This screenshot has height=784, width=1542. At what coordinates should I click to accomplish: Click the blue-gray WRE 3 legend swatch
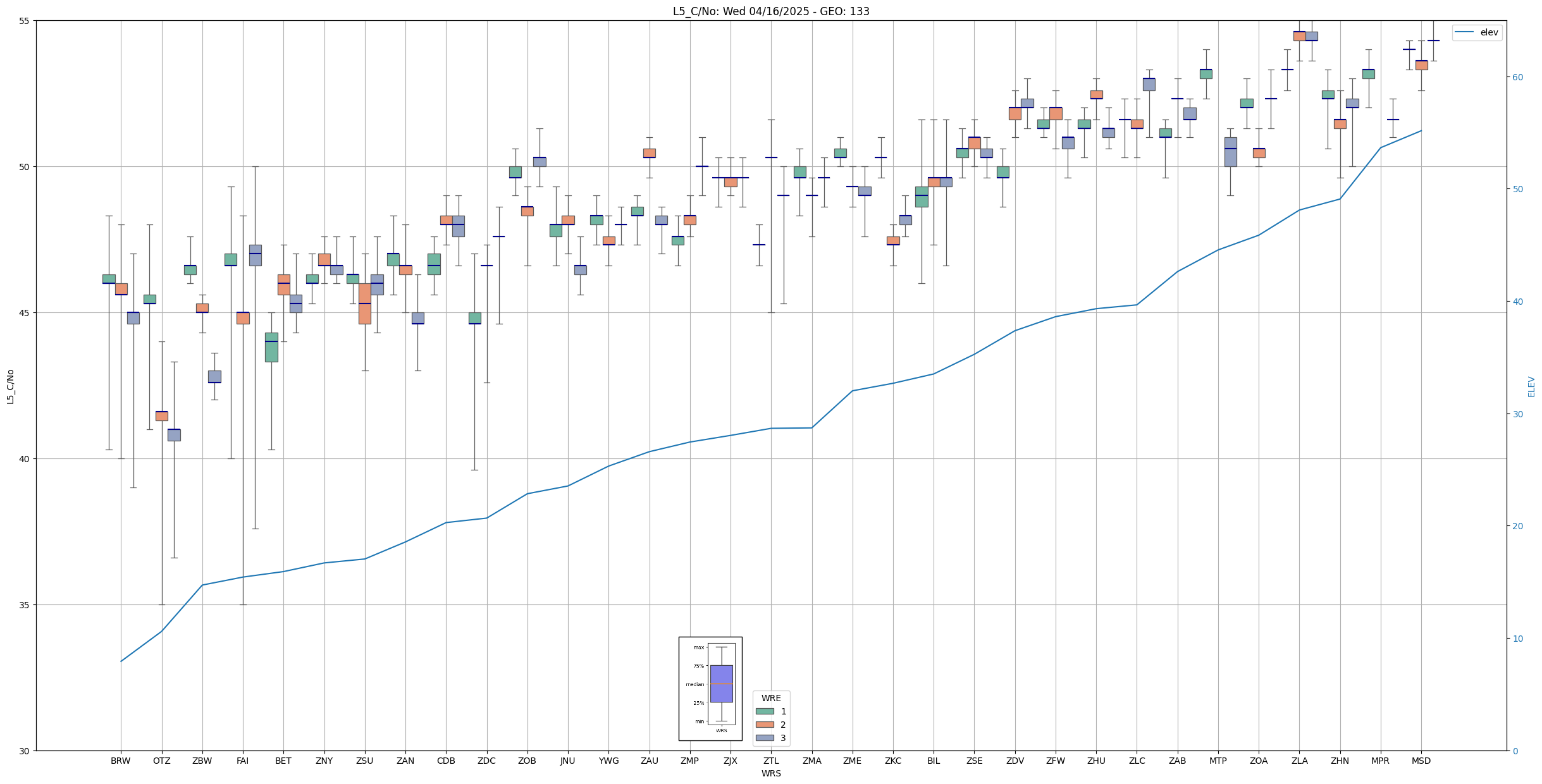(x=764, y=738)
